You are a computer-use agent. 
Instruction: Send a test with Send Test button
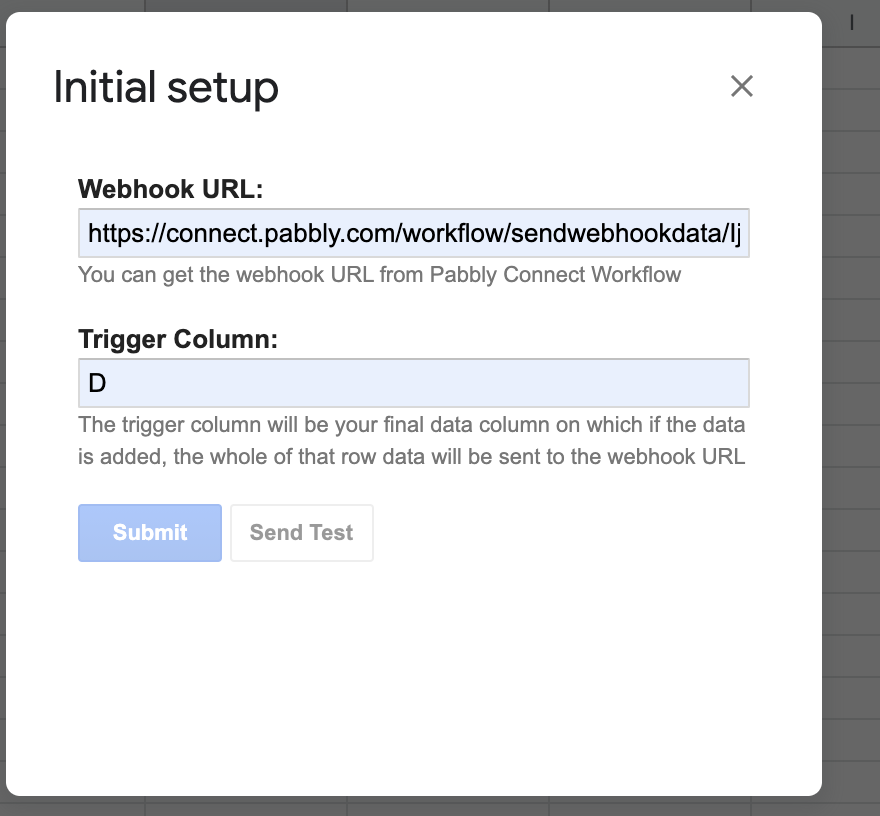click(301, 533)
